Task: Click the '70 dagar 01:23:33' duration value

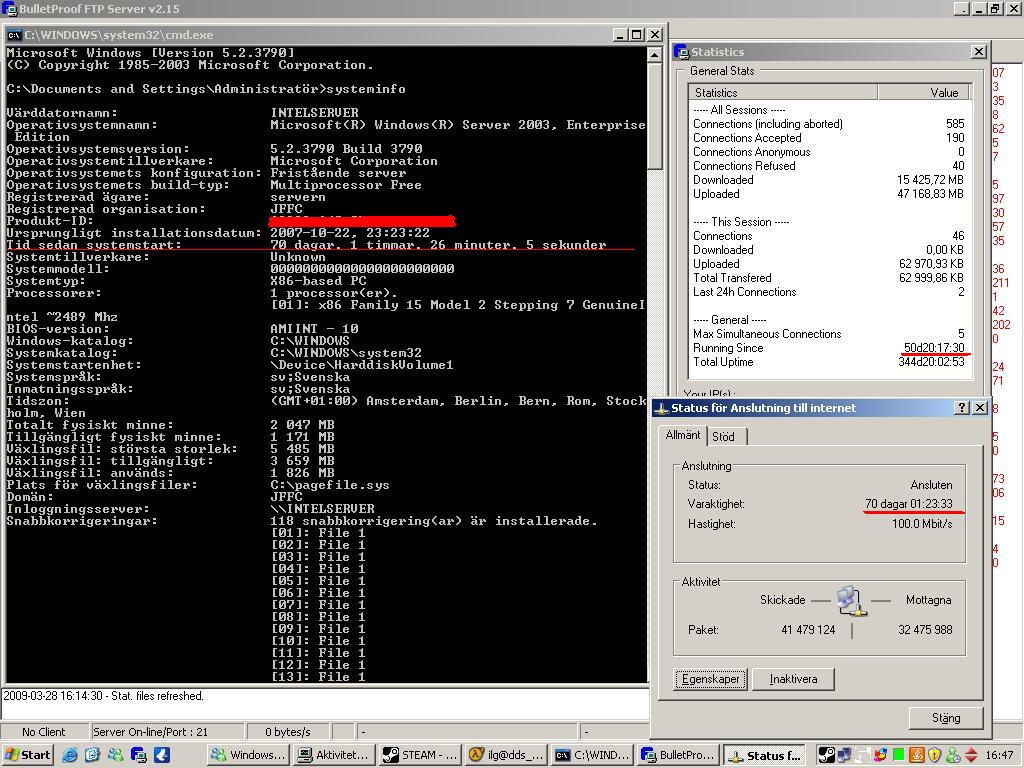Action: pos(908,504)
